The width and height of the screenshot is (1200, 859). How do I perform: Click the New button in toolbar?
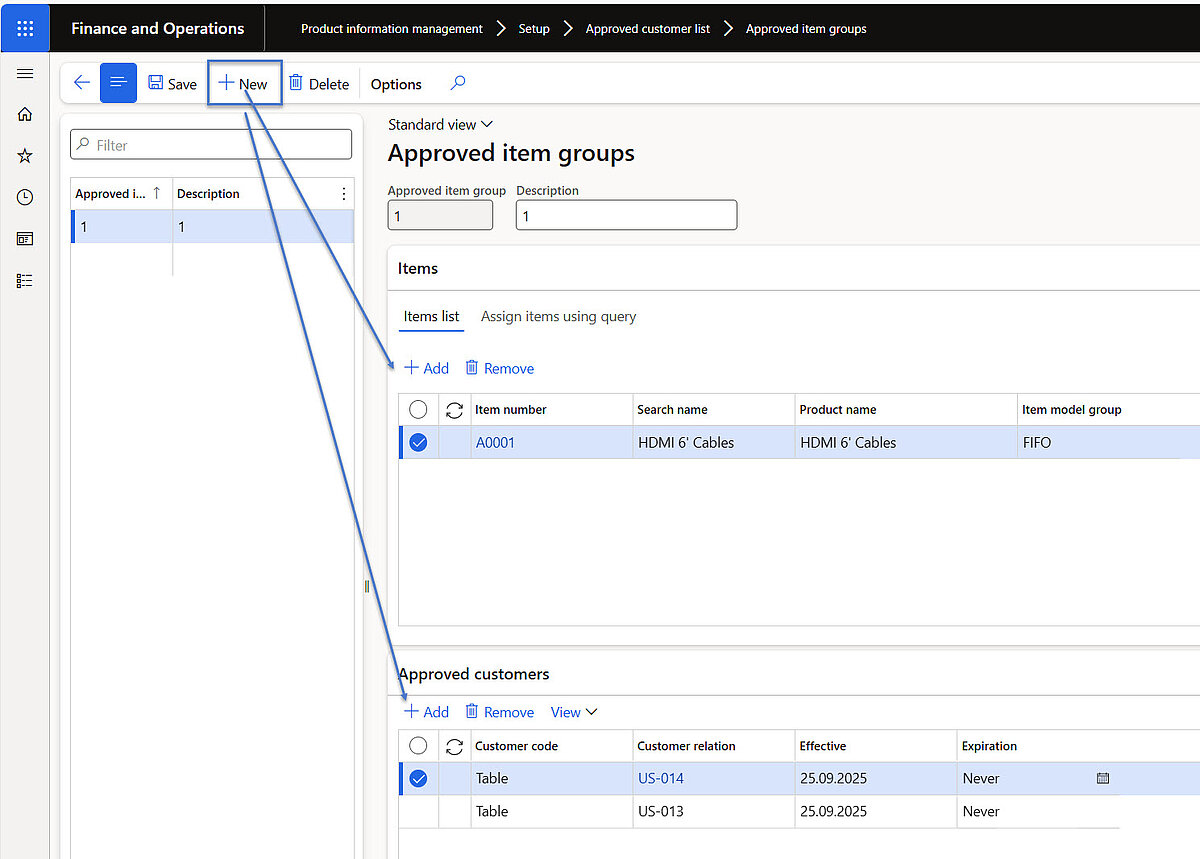tap(244, 84)
